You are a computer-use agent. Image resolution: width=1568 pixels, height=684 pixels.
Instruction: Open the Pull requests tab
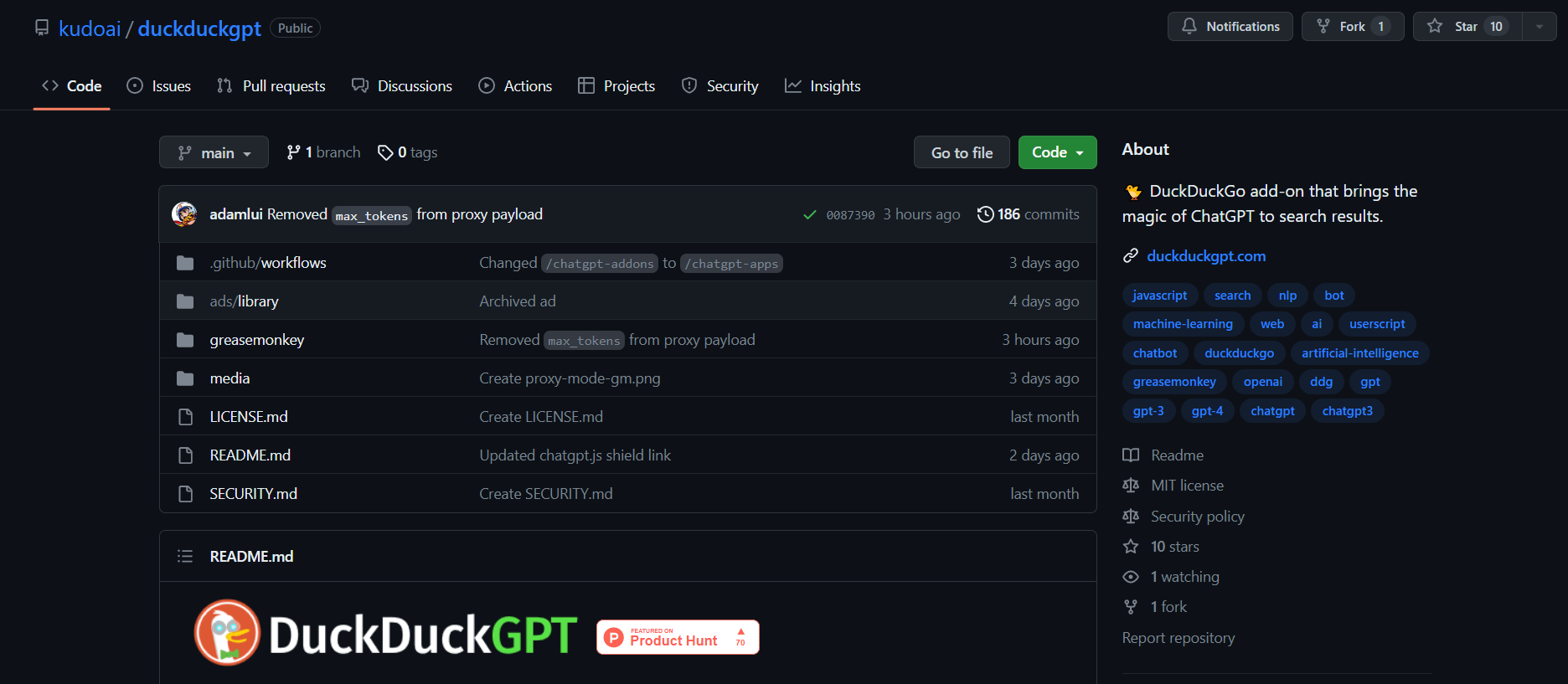pos(271,86)
